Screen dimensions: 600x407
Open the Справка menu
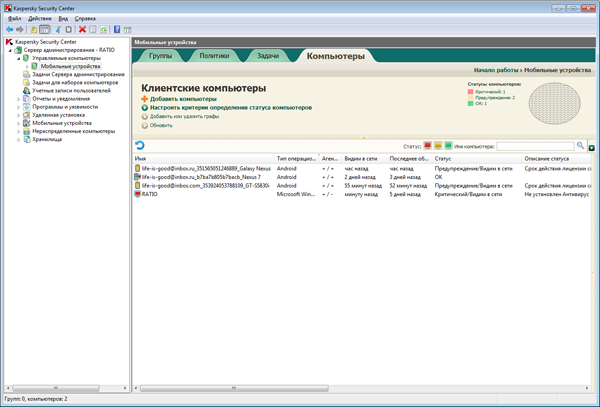85,18
